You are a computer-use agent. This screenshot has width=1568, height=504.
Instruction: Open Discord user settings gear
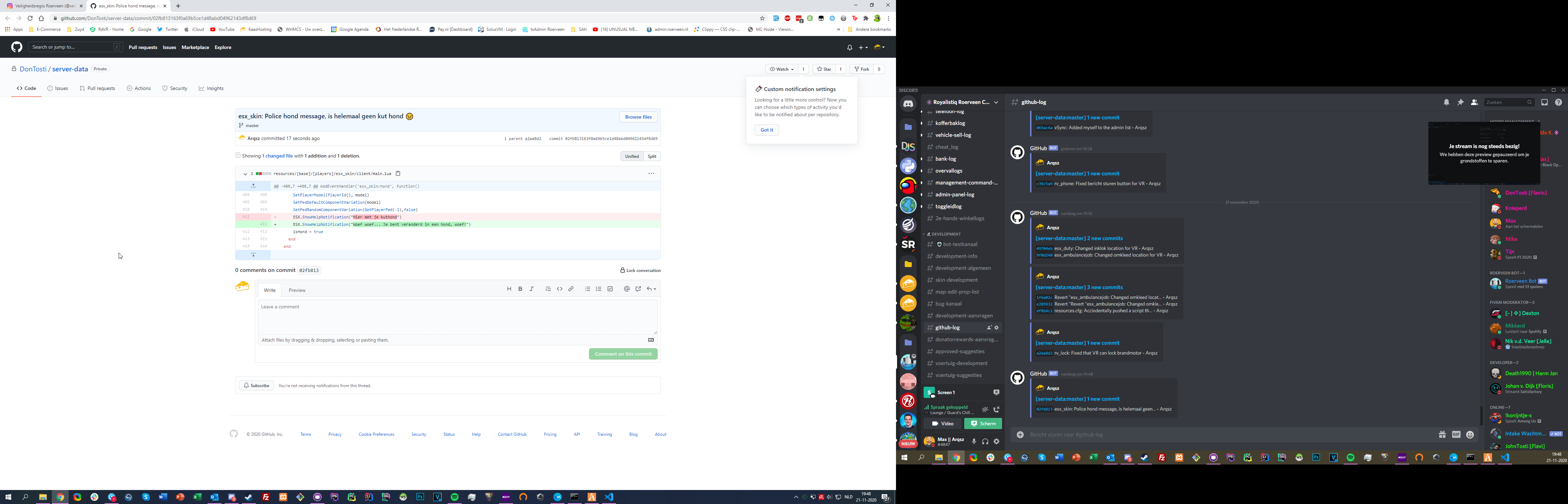(x=996, y=441)
